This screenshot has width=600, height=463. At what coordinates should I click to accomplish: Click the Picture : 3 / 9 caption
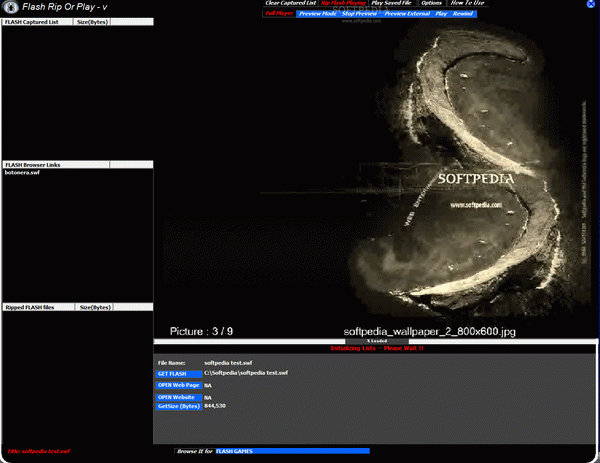(201, 331)
